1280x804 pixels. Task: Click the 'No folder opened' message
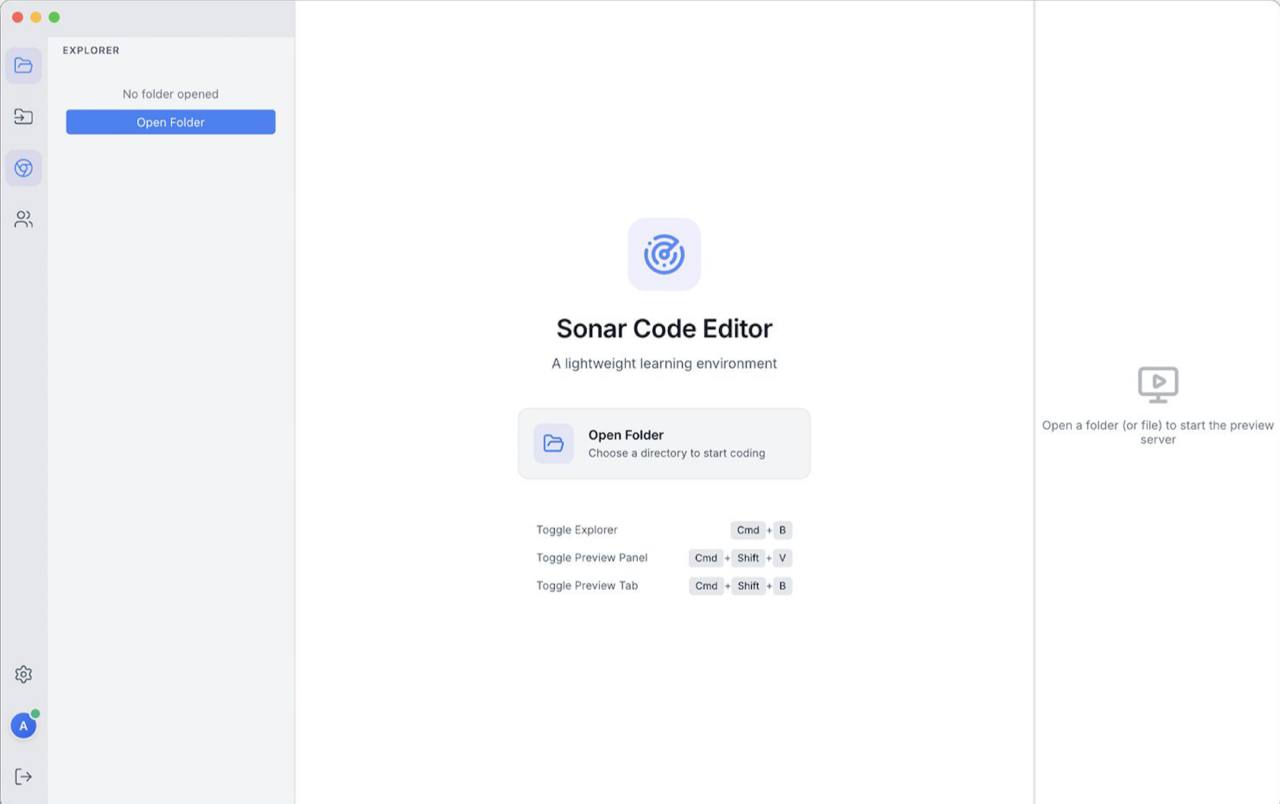click(170, 94)
